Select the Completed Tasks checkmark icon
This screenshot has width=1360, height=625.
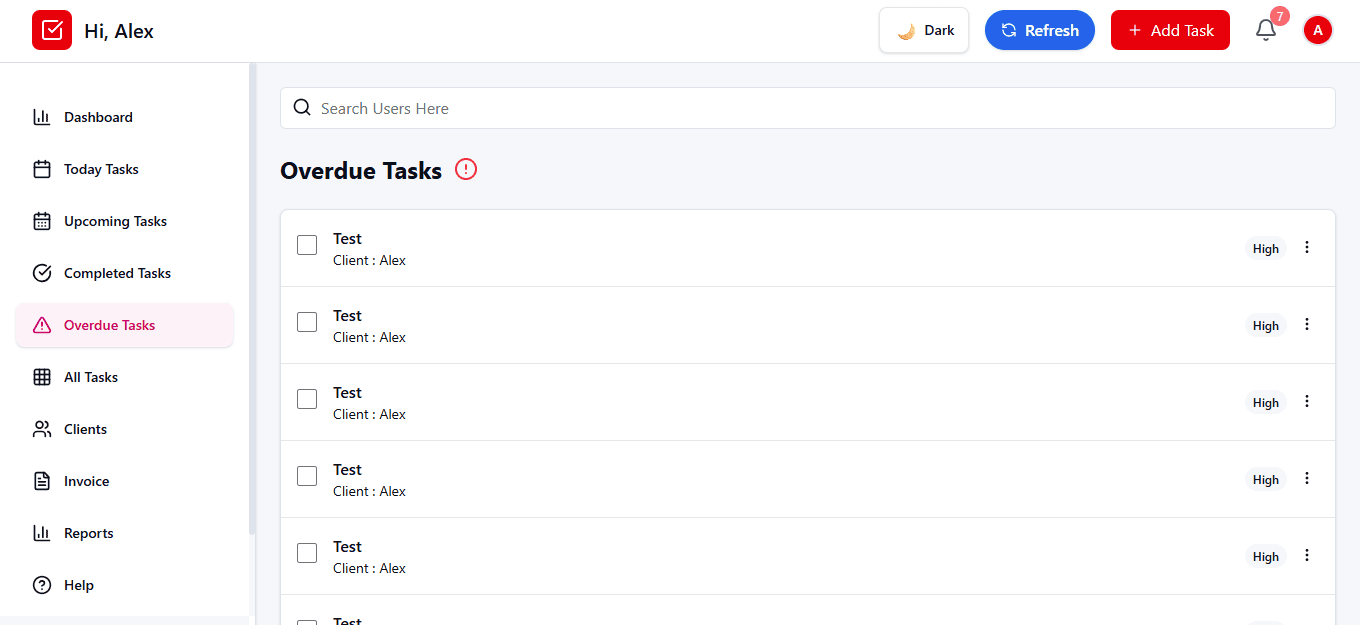(x=41, y=273)
